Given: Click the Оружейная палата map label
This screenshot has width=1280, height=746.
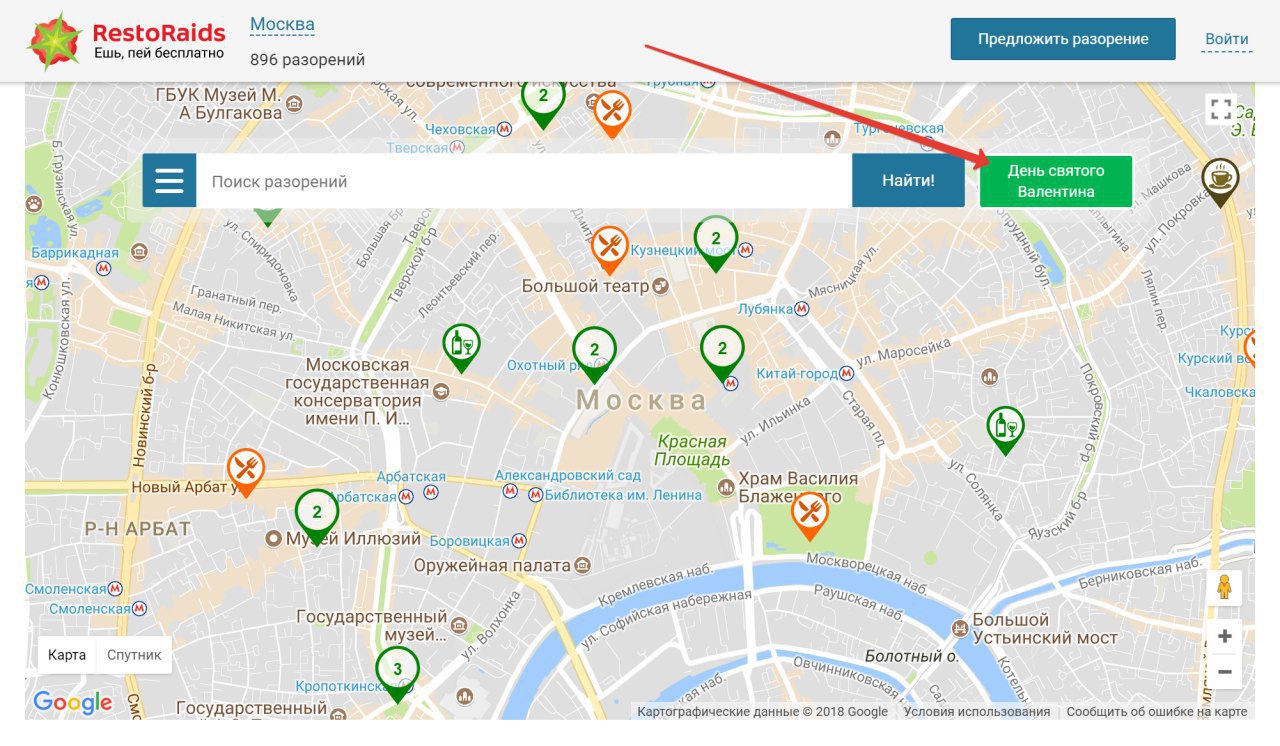Looking at the screenshot, I should pyautogui.click(x=491, y=566).
